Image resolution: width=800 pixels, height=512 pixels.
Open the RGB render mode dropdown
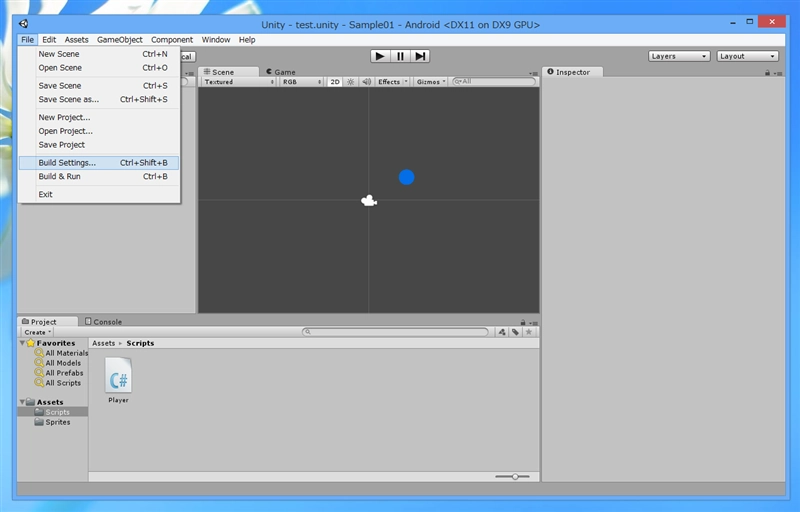click(302, 82)
